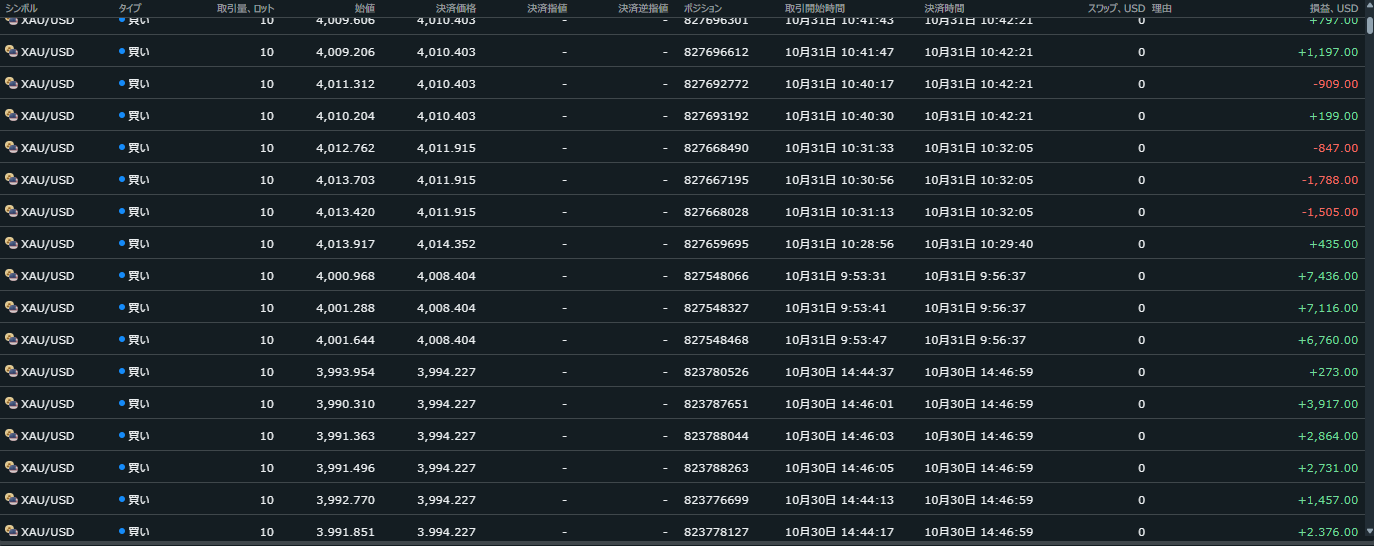The image size is (1374, 546).
Task: Select the profit value +199.00
Action: (x=1334, y=116)
